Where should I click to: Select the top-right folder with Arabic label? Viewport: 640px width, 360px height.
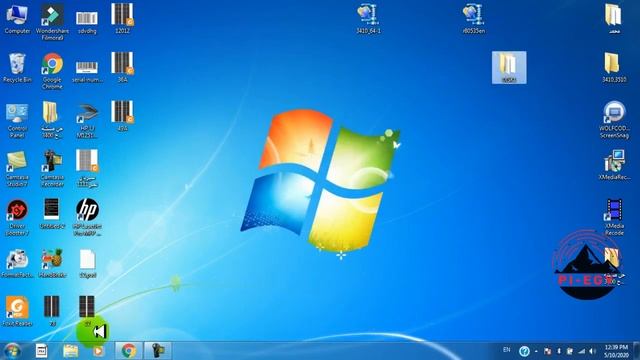pyautogui.click(x=614, y=19)
